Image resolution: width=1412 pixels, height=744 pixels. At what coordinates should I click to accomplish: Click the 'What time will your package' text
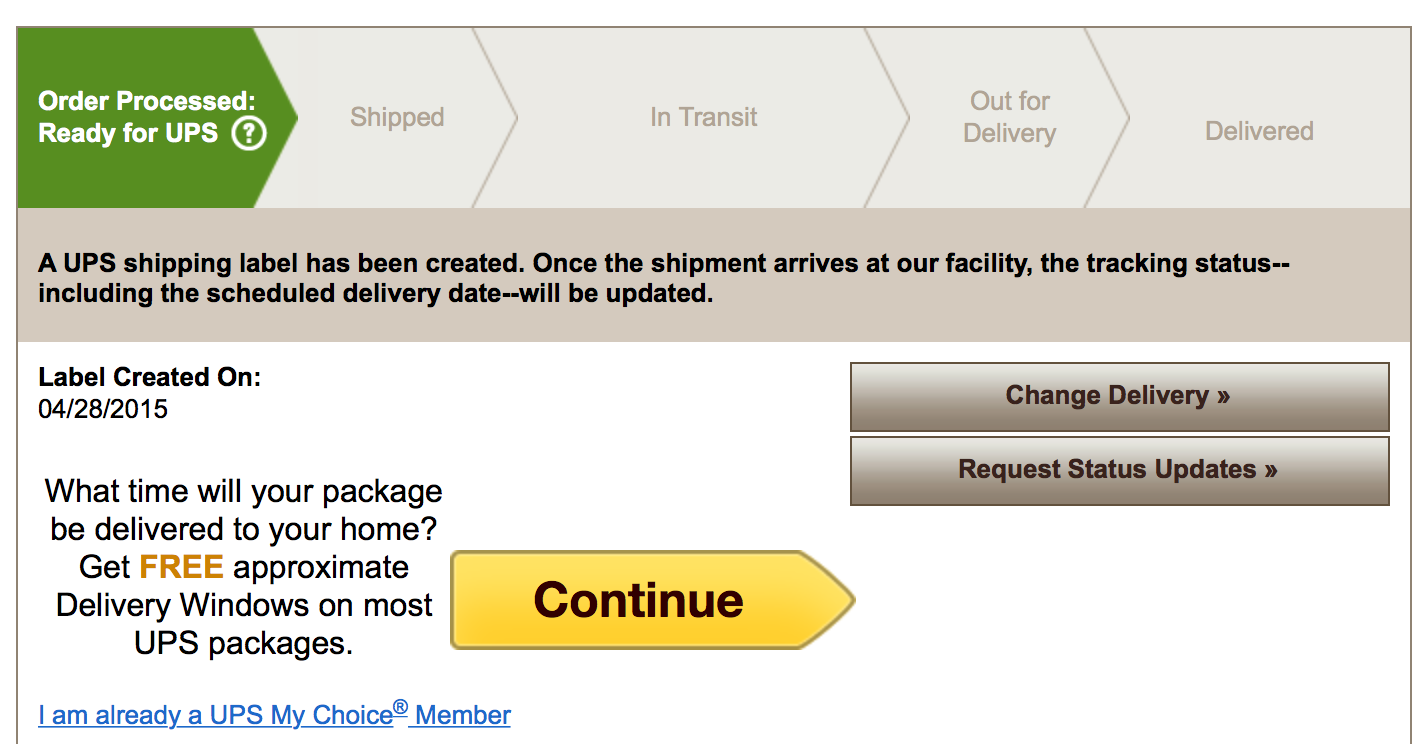pyautogui.click(x=244, y=492)
